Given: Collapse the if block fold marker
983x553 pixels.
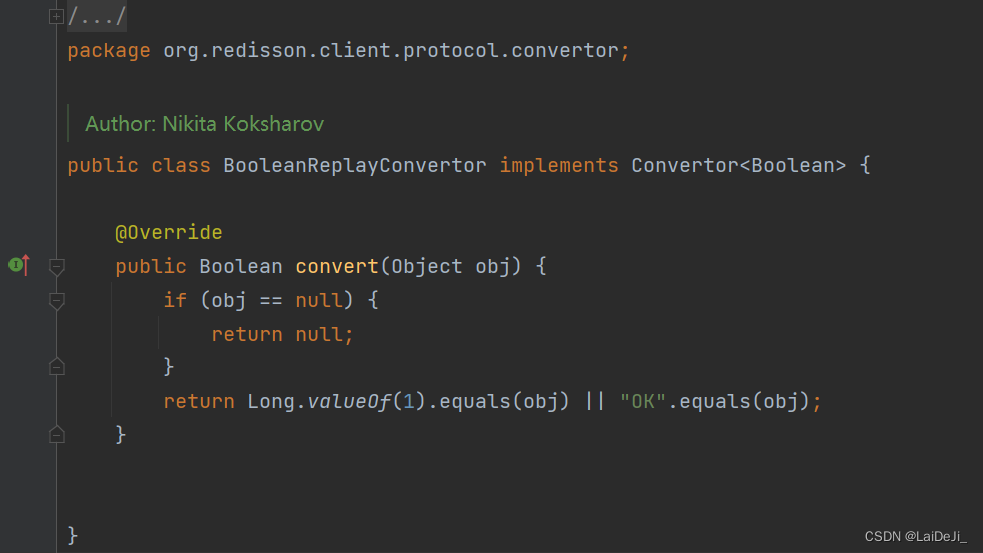Looking at the screenshot, I should pos(57,300).
